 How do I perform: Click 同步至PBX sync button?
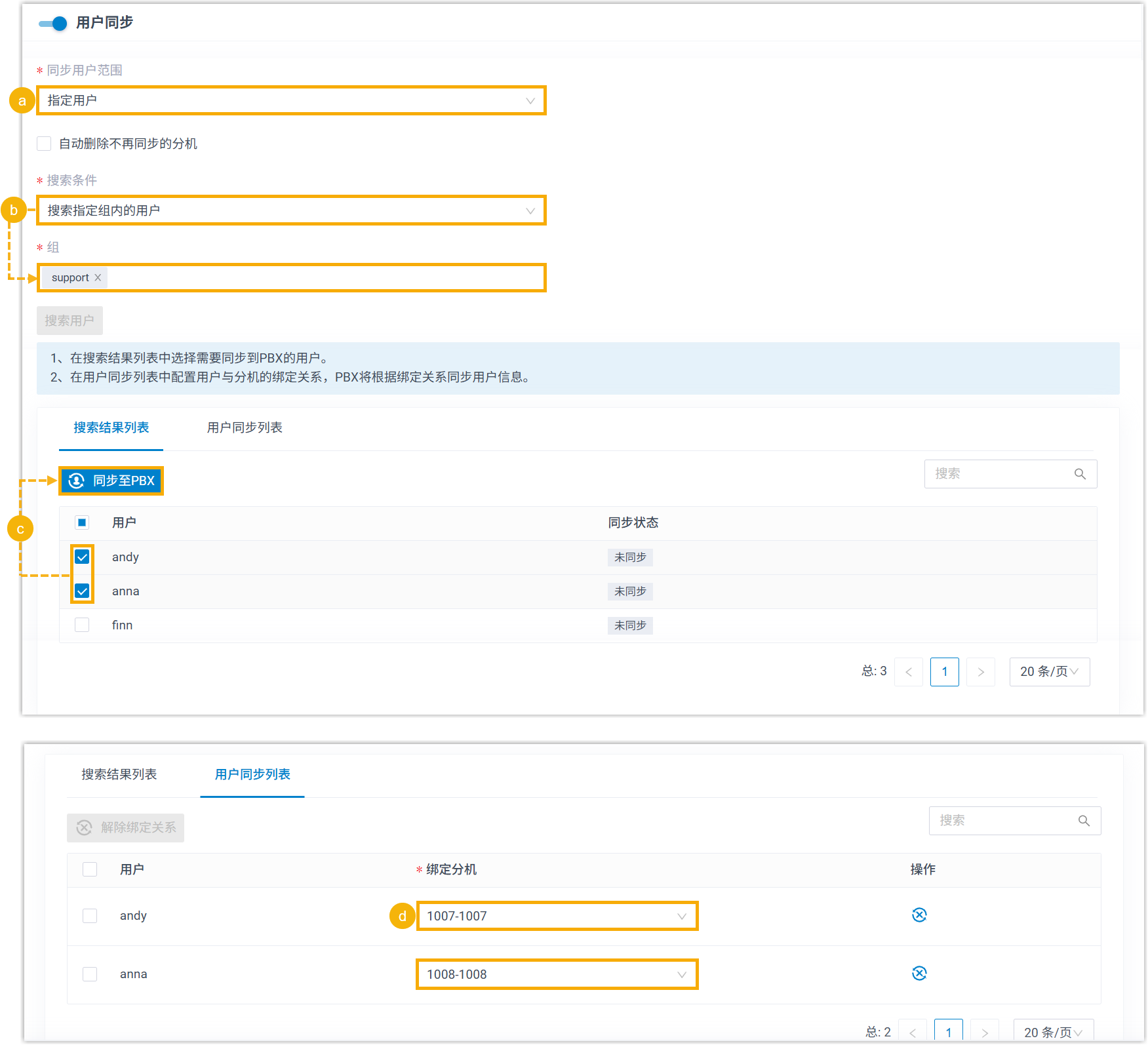(111, 481)
